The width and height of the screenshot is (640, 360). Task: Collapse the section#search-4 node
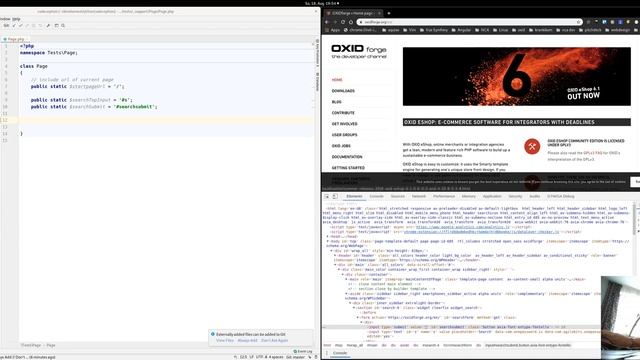point(354,308)
